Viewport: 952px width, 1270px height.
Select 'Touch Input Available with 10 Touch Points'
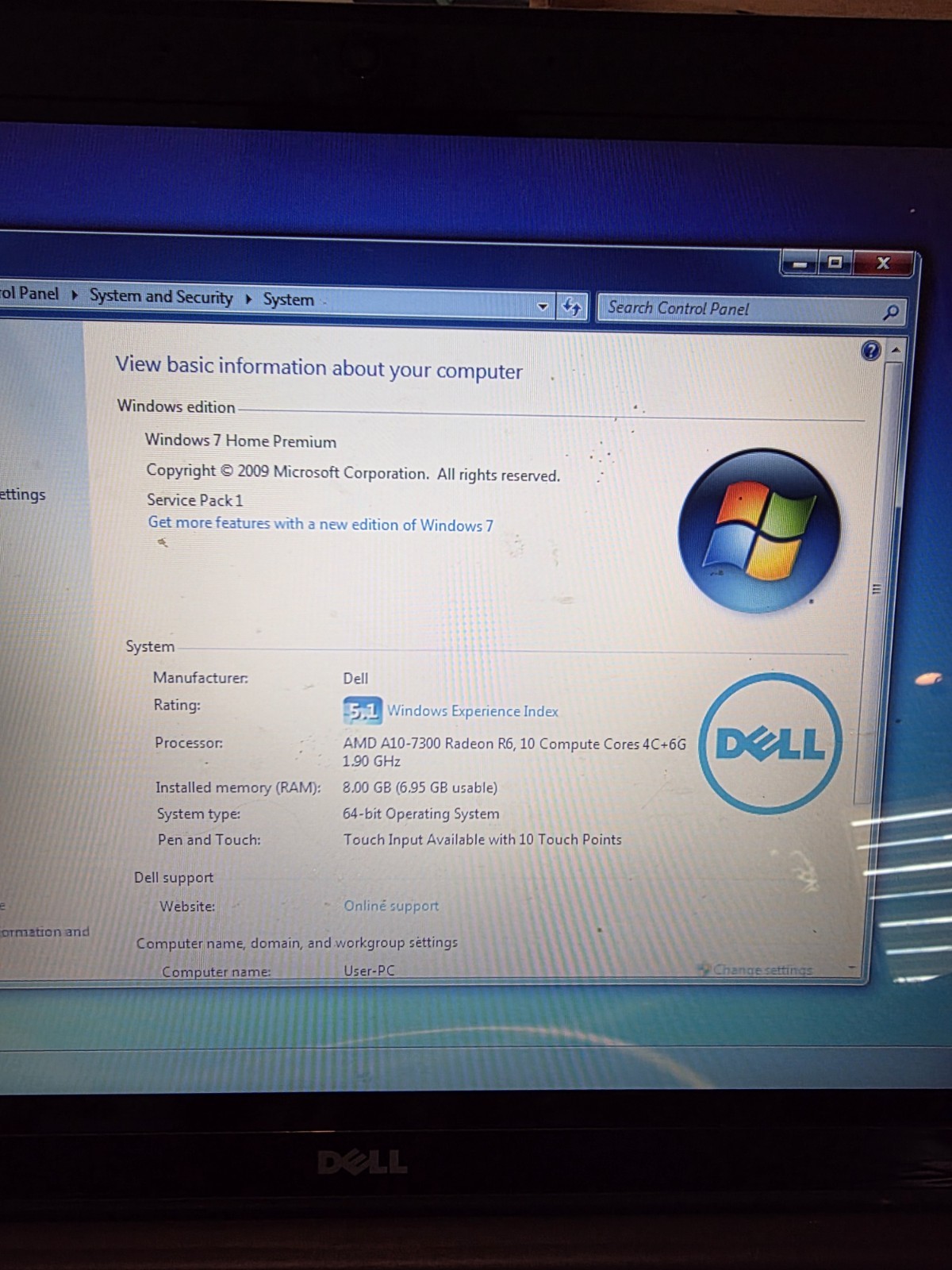[x=482, y=839]
